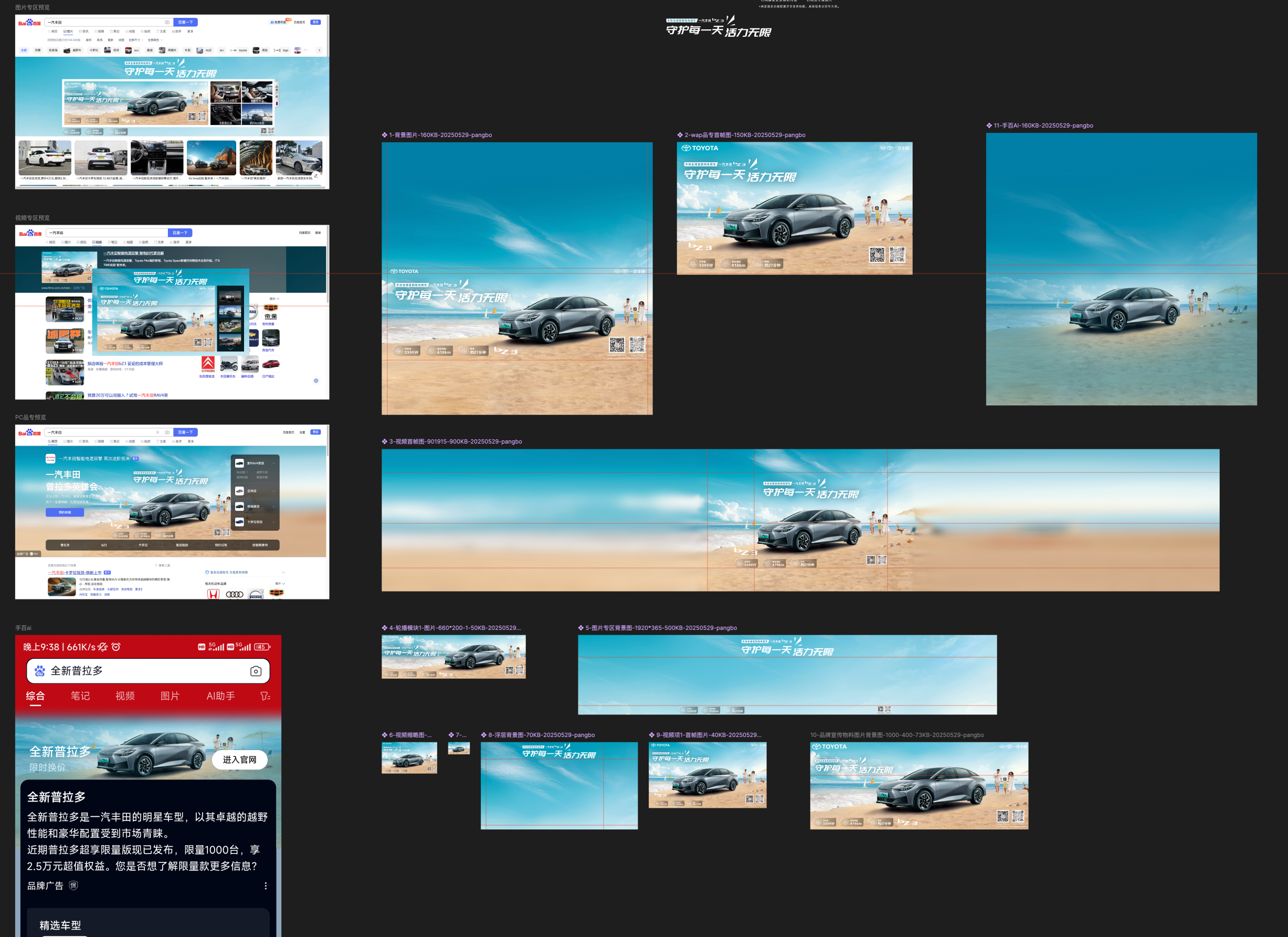Select frame label 4-轮播模块1-图片-660*200-1-50KB
1288x937 pixels.
click(x=455, y=627)
